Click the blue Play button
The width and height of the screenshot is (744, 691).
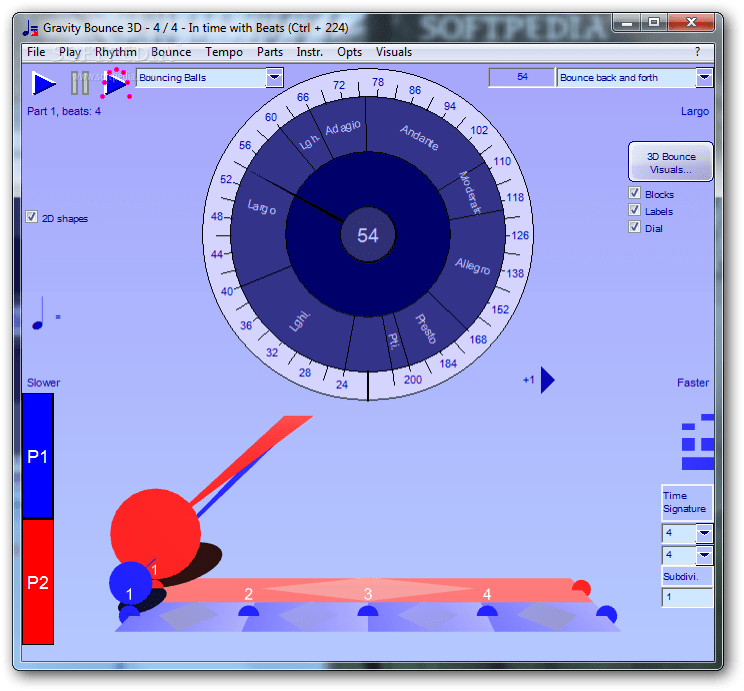(43, 84)
